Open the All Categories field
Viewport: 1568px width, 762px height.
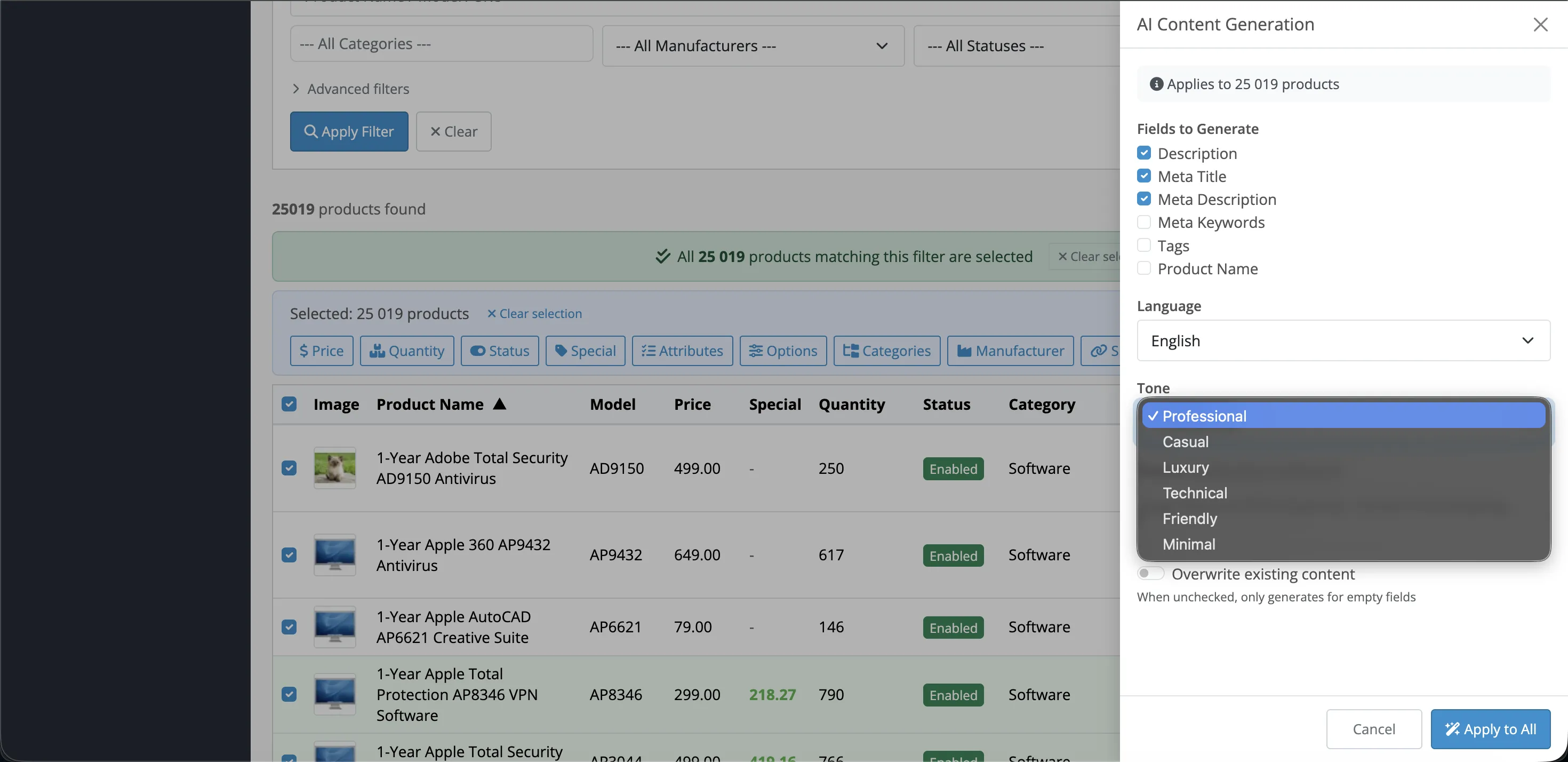(441, 44)
